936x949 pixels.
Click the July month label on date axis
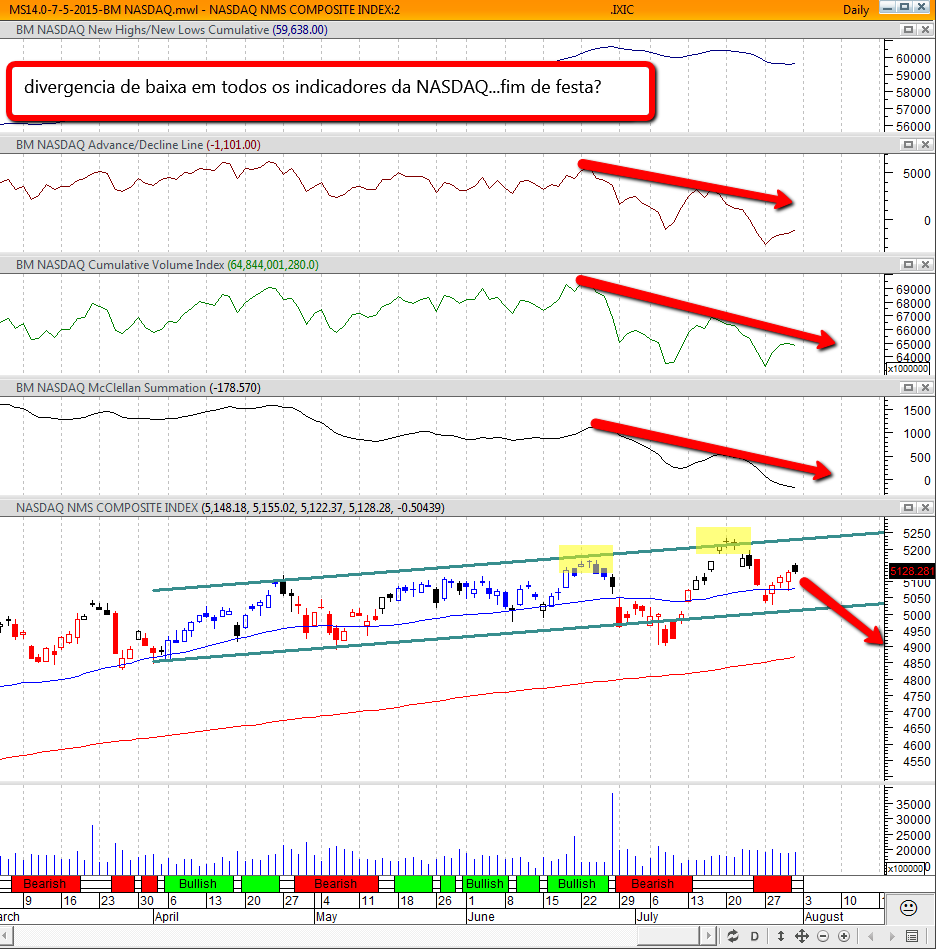(x=647, y=916)
